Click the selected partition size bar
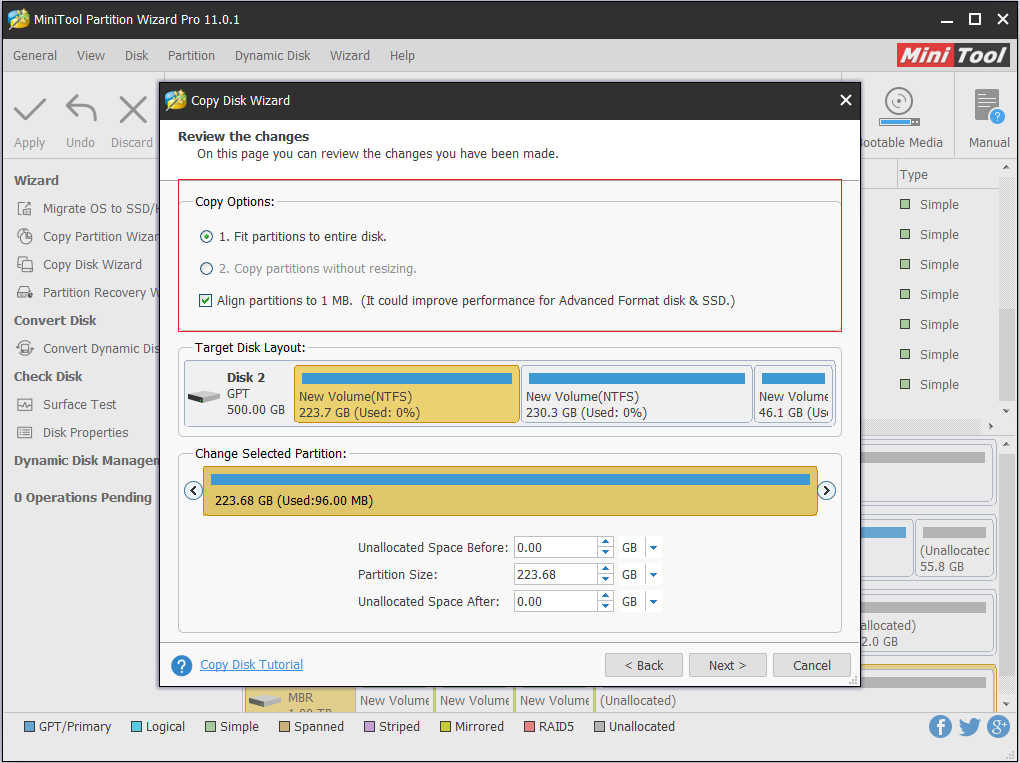The width and height of the screenshot is (1020, 763). click(510, 491)
